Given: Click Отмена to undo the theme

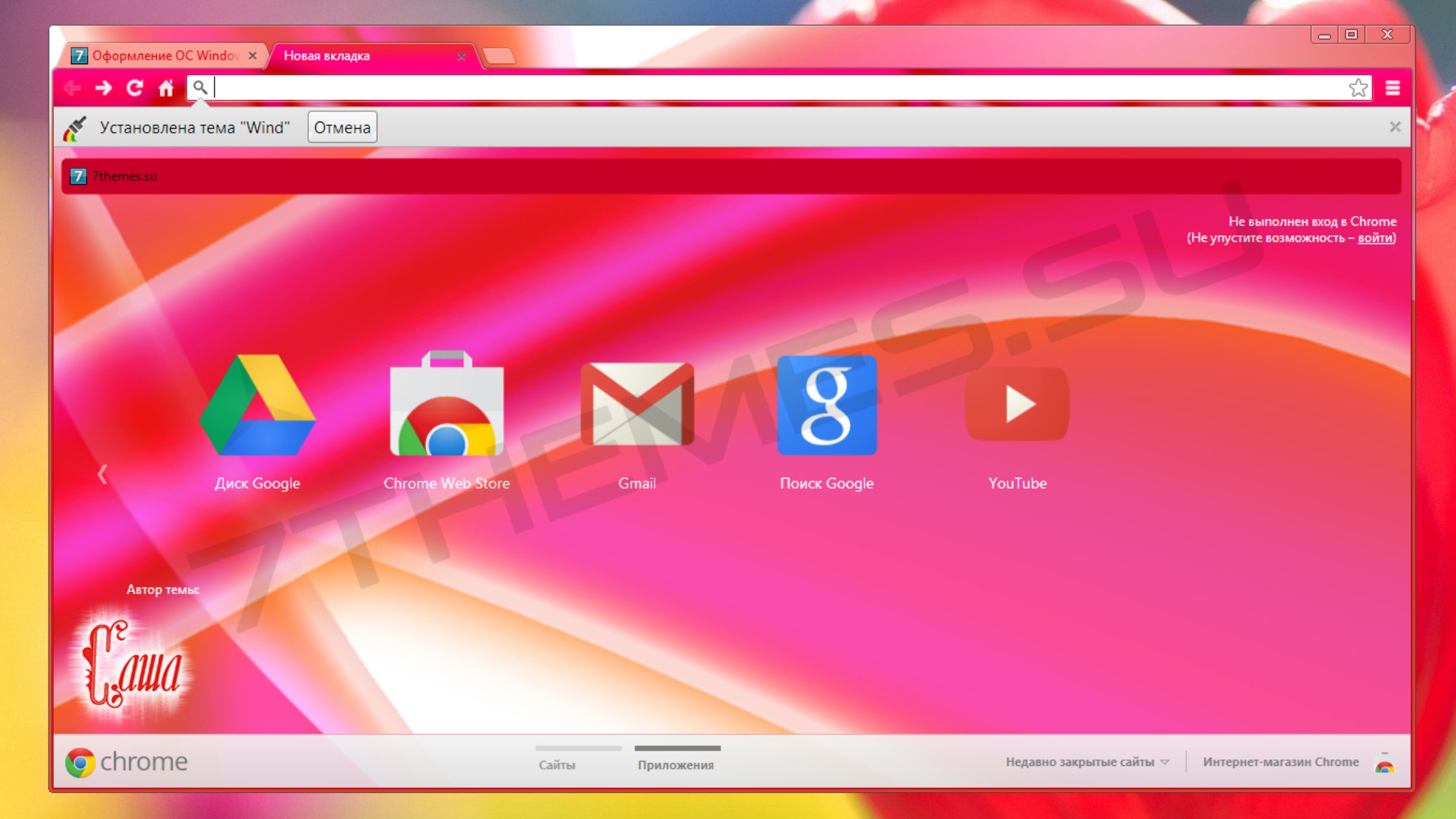Looking at the screenshot, I should (x=342, y=128).
